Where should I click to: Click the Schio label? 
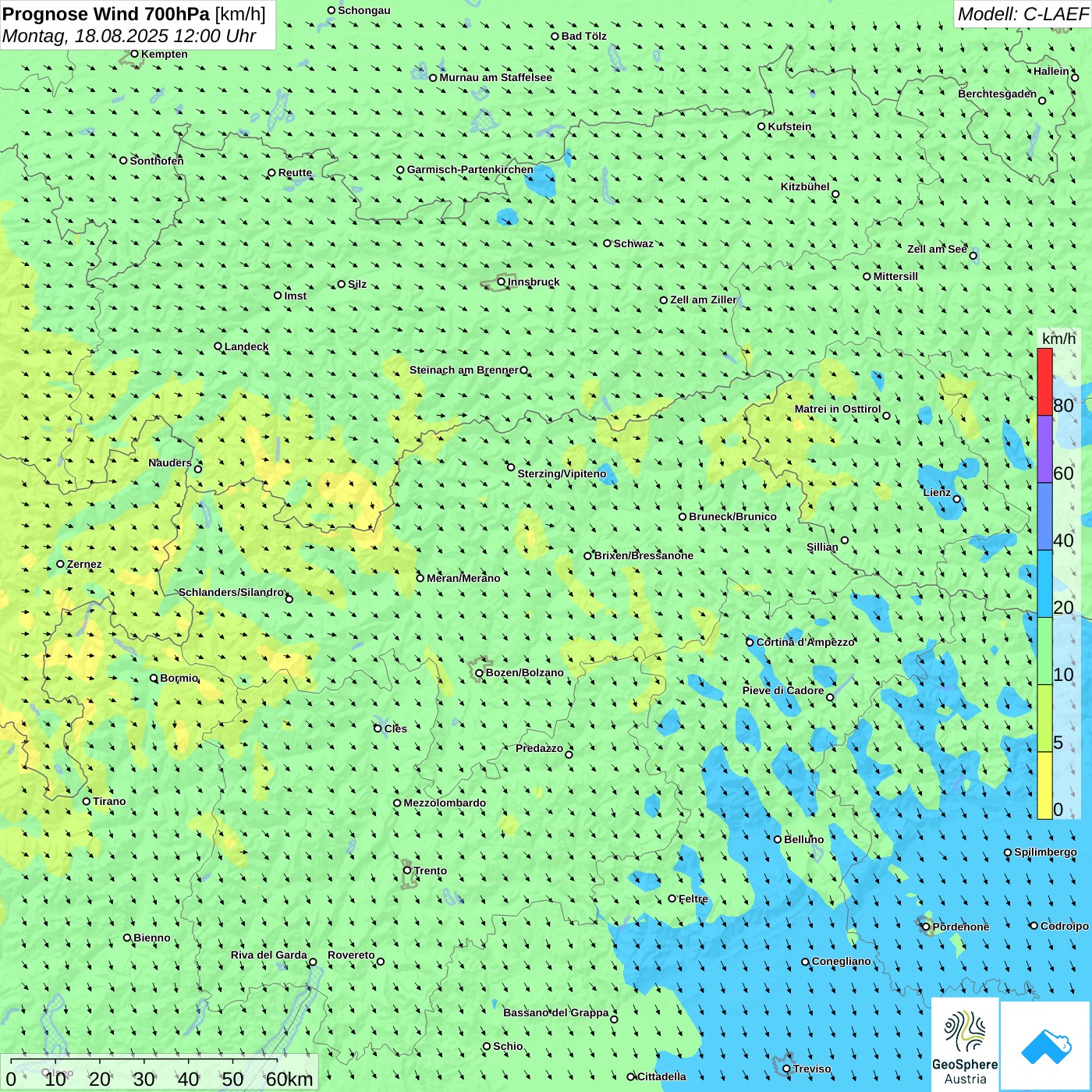pos(508,1046)
